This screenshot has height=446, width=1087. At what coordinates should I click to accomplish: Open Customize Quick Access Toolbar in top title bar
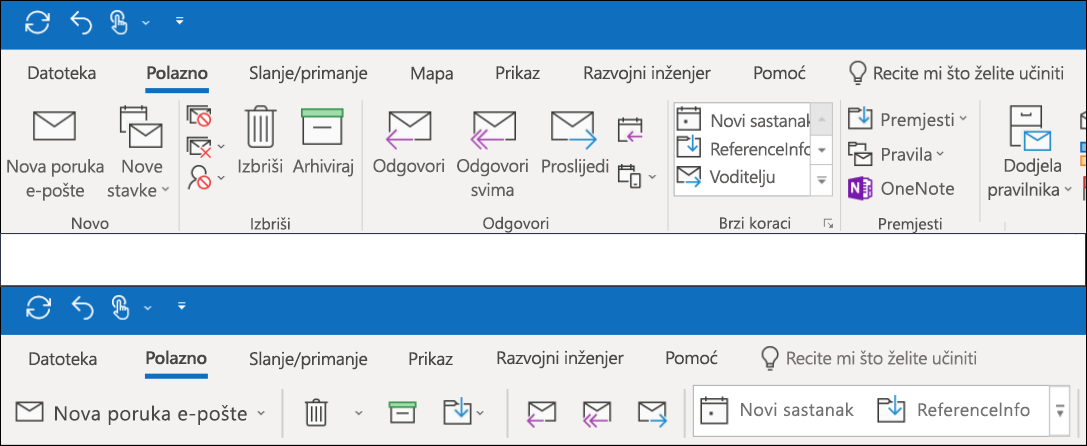(x=180, y=22)
